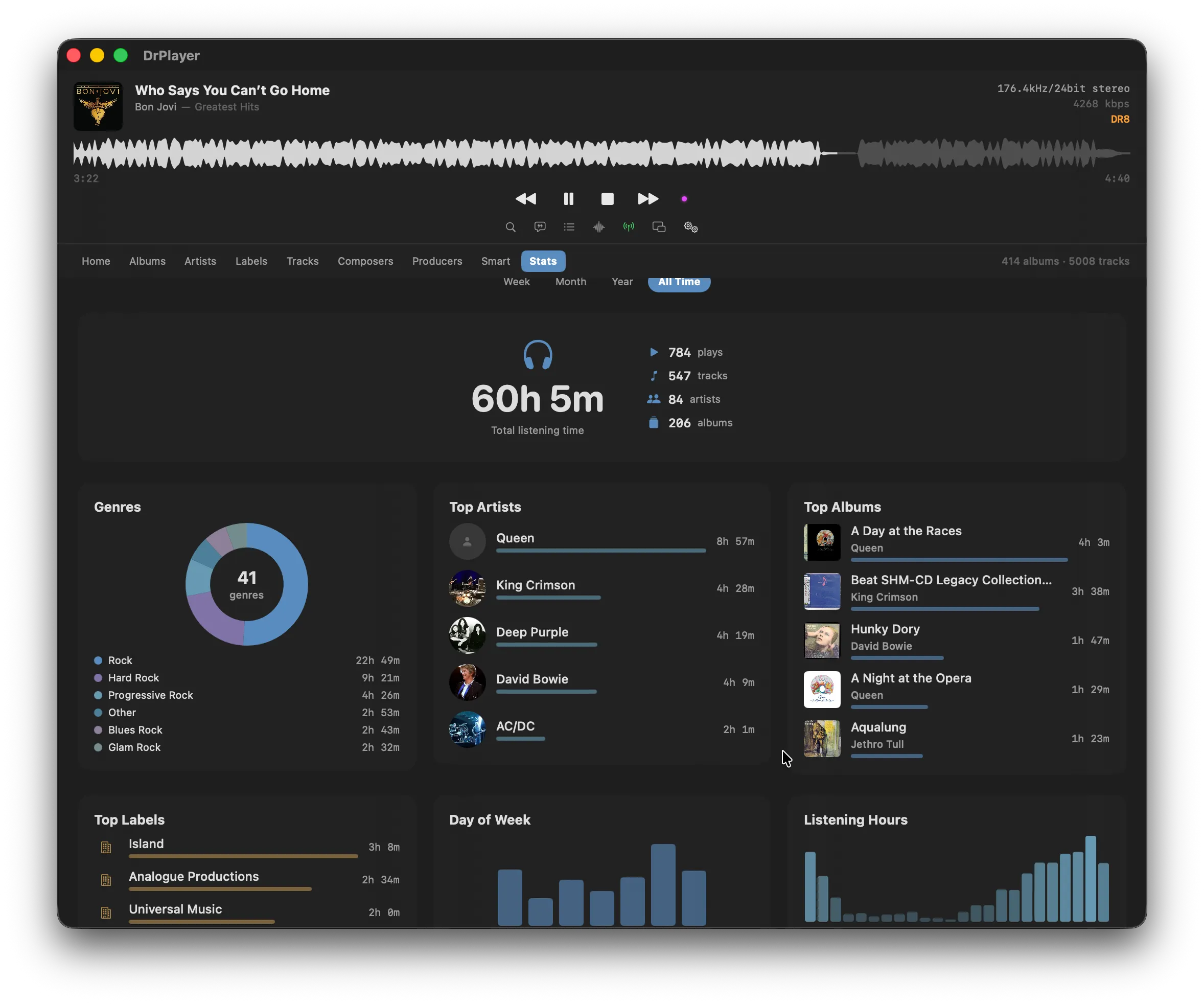Click the Beat SHM-CD Legacy Collection cover
Image resolution: width=1204 pixels, height=1004 pixels.
tap(822, 591)
